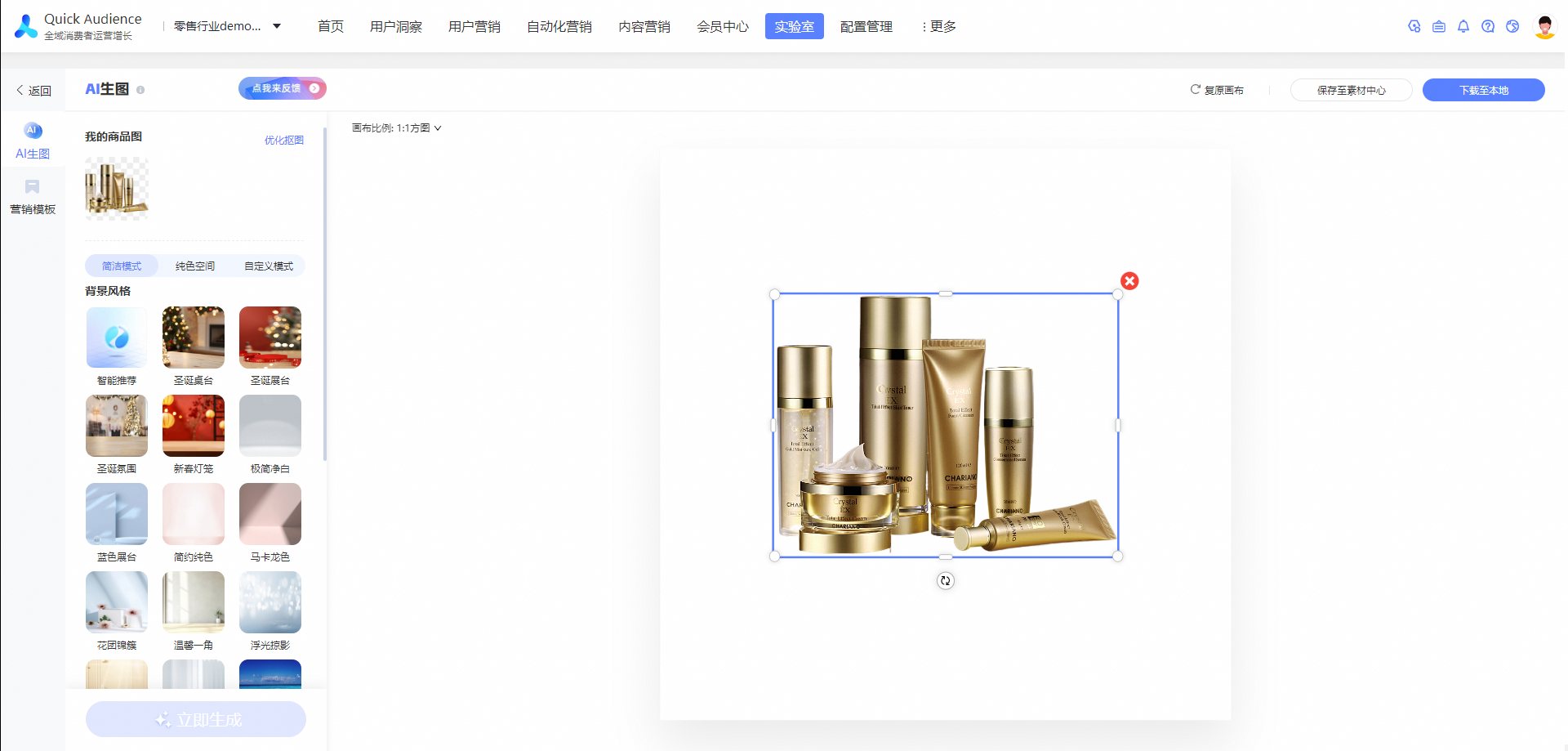Click the top-left resize handle of product image

pos(774,294)
